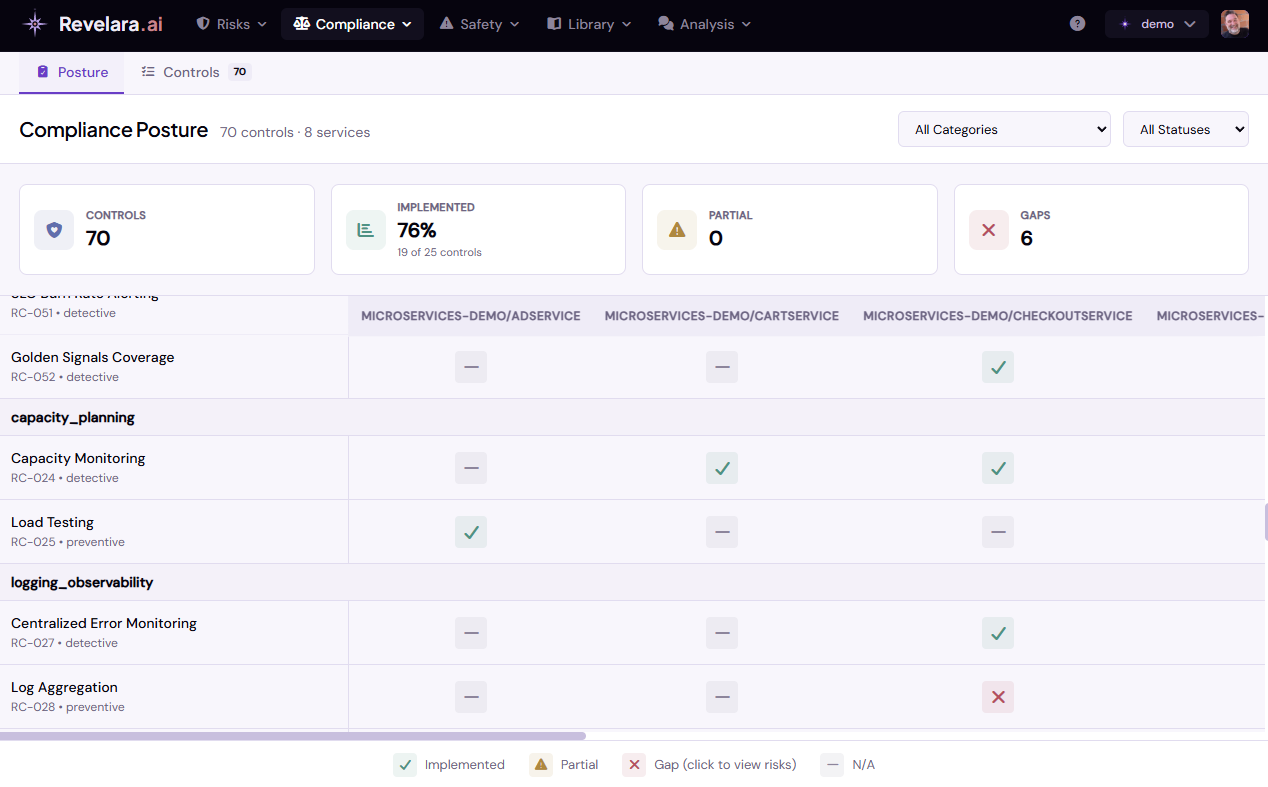Click the Gap legend icon
The height and width of the screenshot is (787, 1268).
[634, 765]
